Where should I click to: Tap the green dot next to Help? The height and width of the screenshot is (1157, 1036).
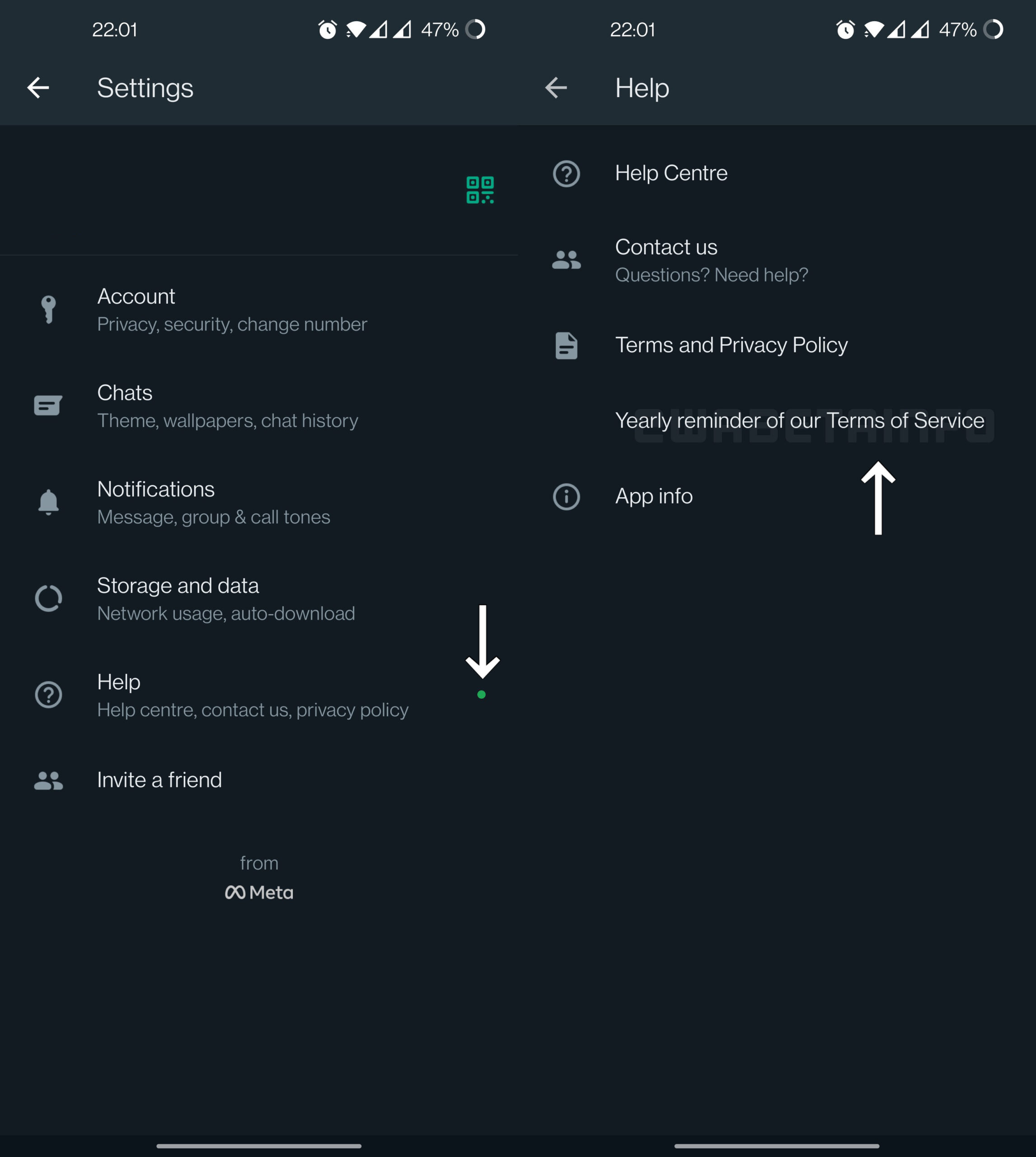coord(481,695)
